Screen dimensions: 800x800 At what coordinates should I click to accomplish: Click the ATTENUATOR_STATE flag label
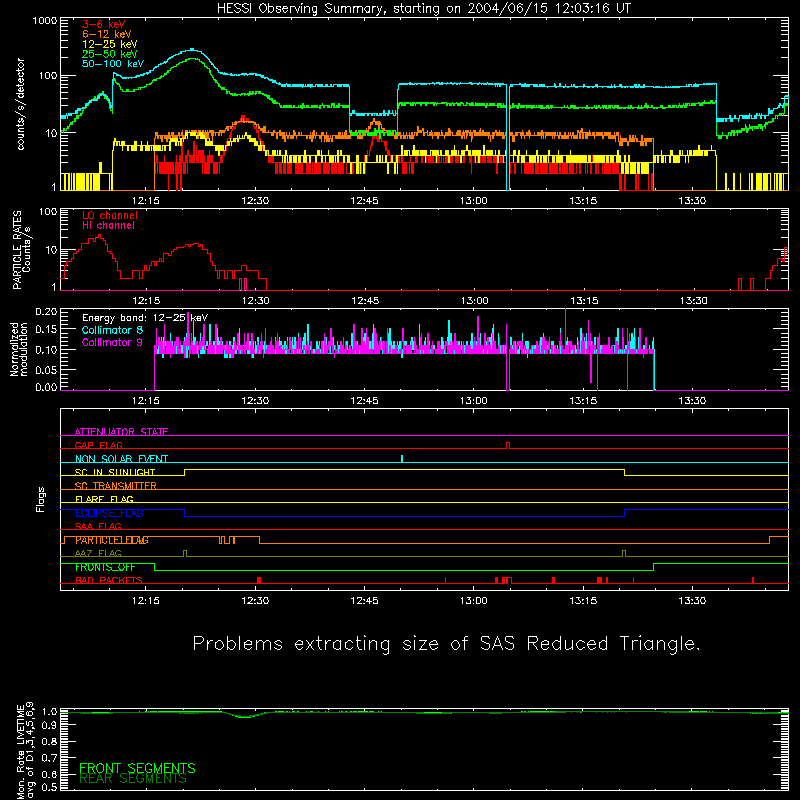121,432
